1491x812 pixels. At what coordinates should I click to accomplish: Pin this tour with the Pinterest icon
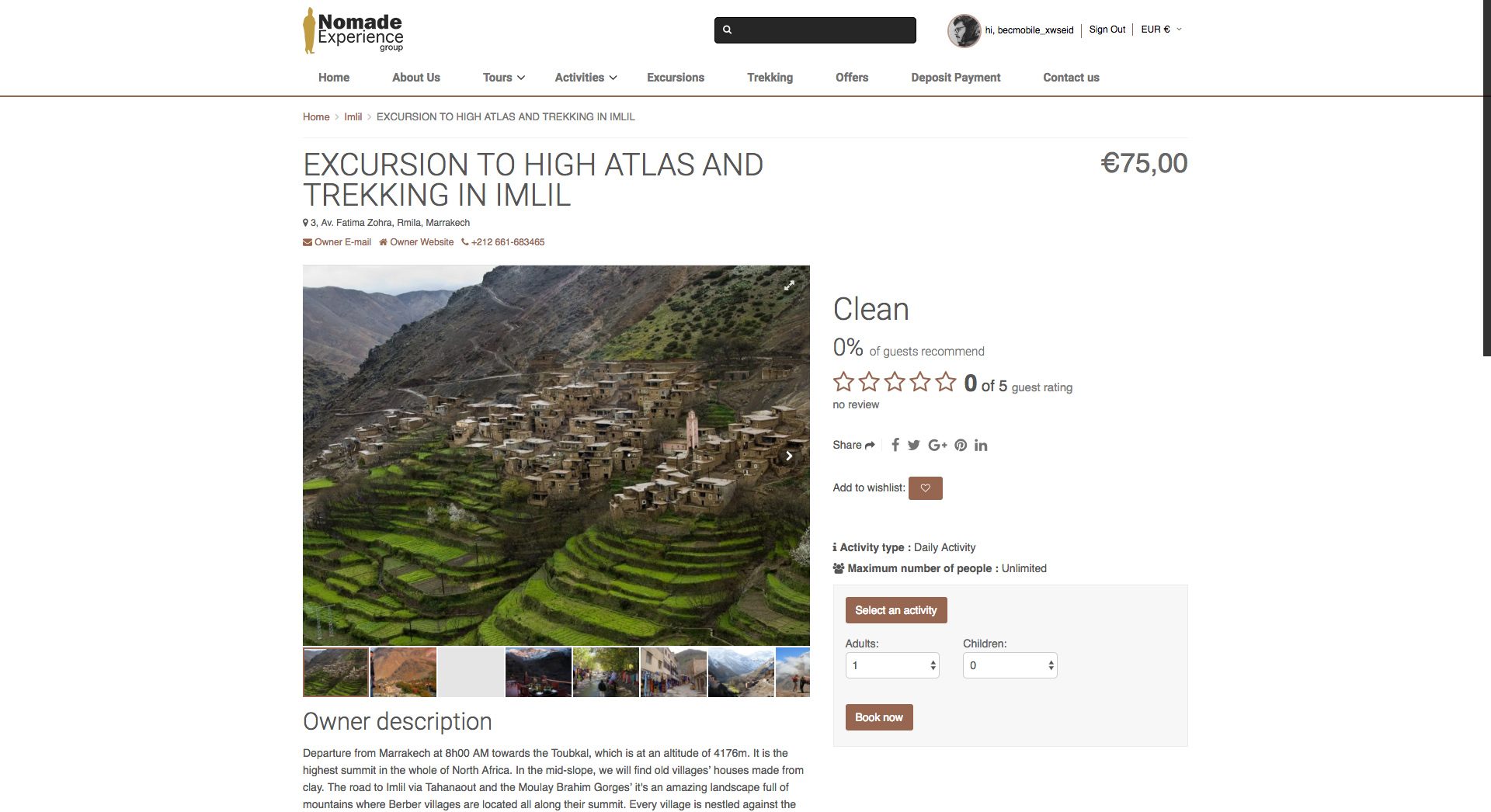coord(961,446)
